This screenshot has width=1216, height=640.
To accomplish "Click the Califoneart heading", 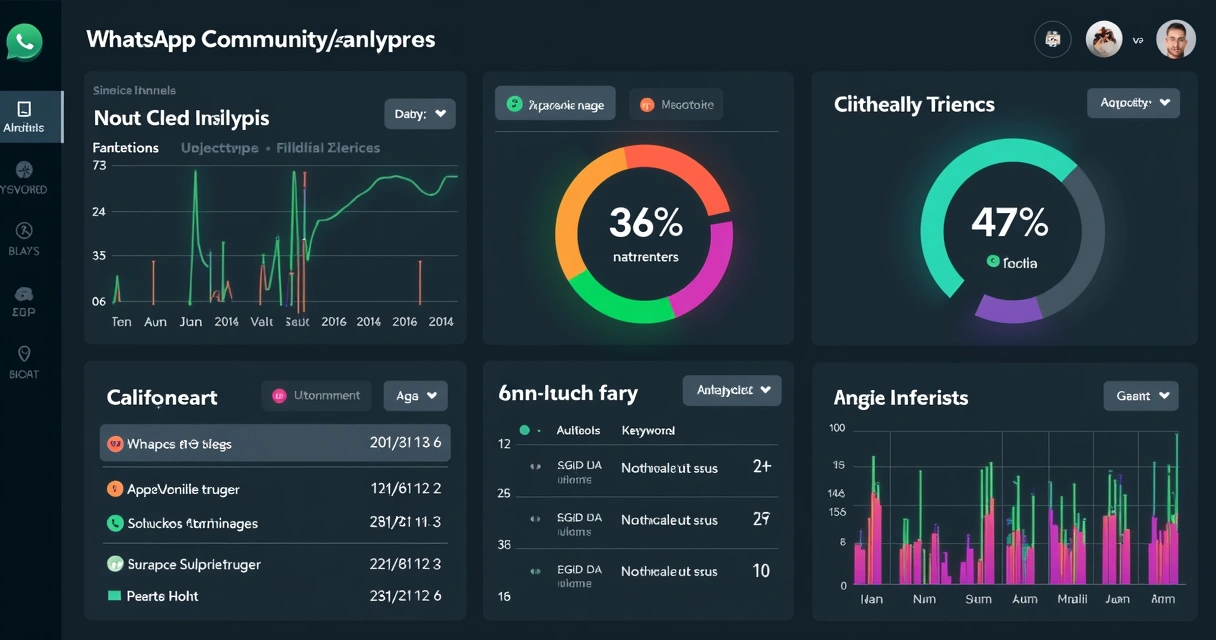I will point(162,397).
